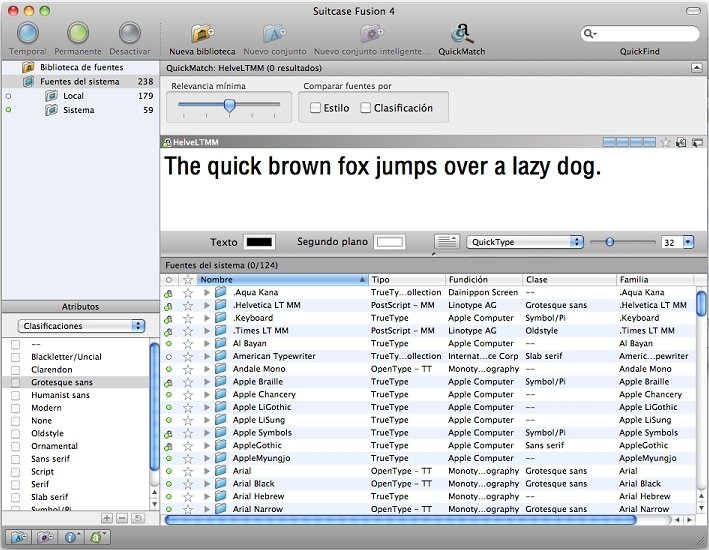709x550 pixels.
Task: Select Fuentes del sistema library
Action: point(80,82)
